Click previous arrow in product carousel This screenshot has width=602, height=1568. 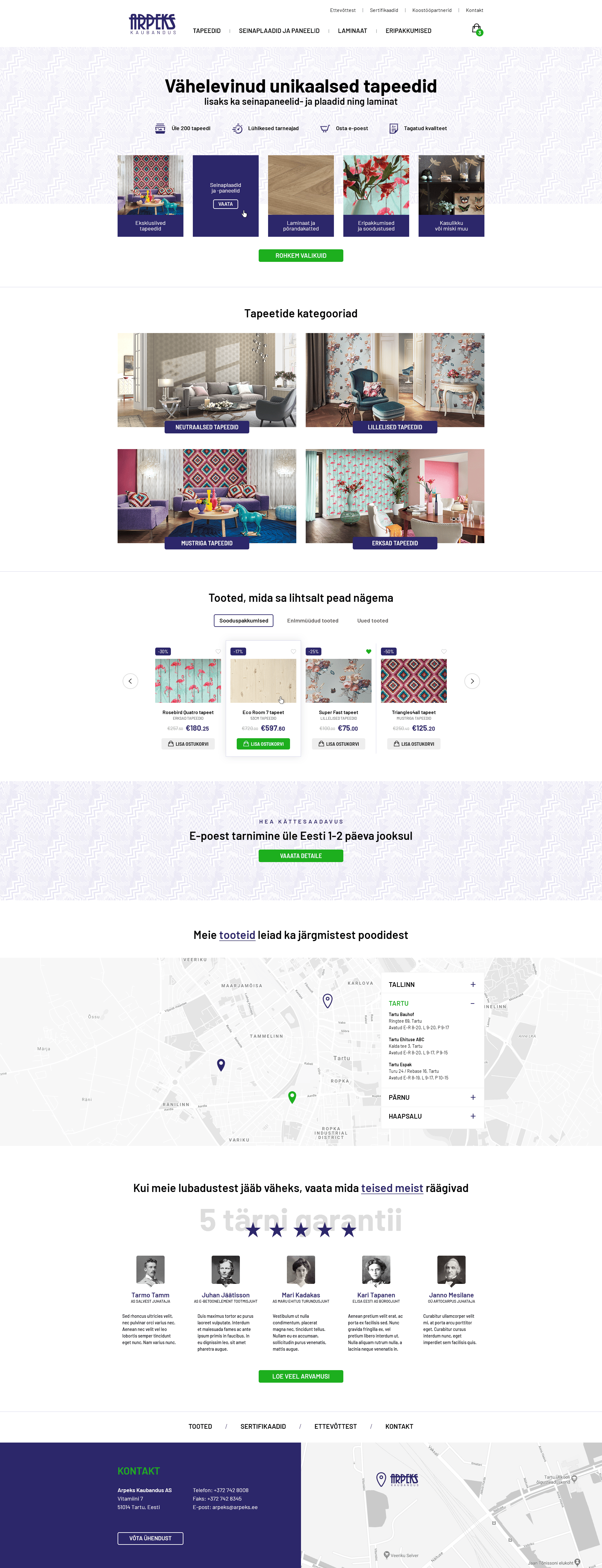[x=130, y=681]
